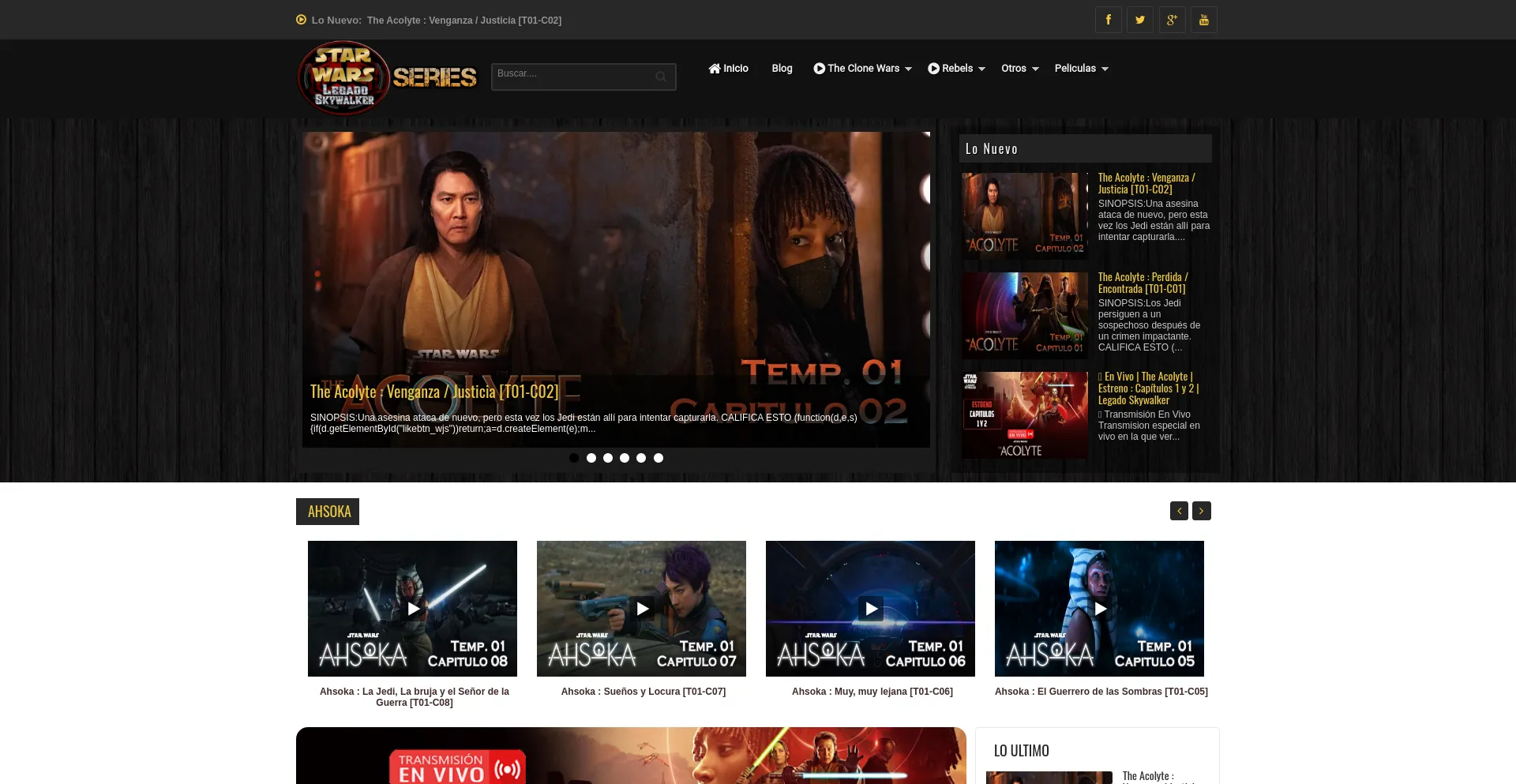Open sidebar link The Acolyte Perdida / Encontrada
The width and height of the screenshot is (1516, 784).
point(1143,283)
